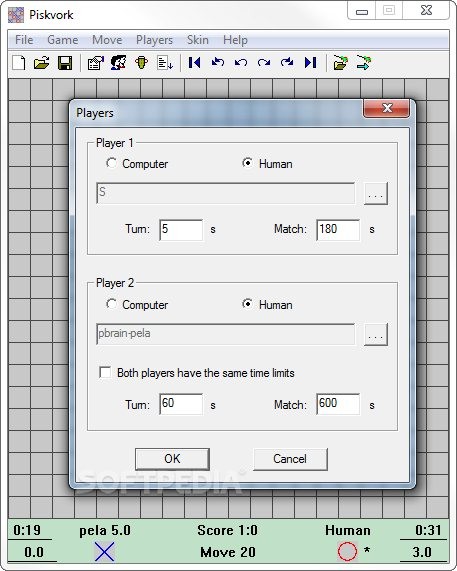
Task: Click the 'Score 1:0' status text
Action: [x=227, y=531]
